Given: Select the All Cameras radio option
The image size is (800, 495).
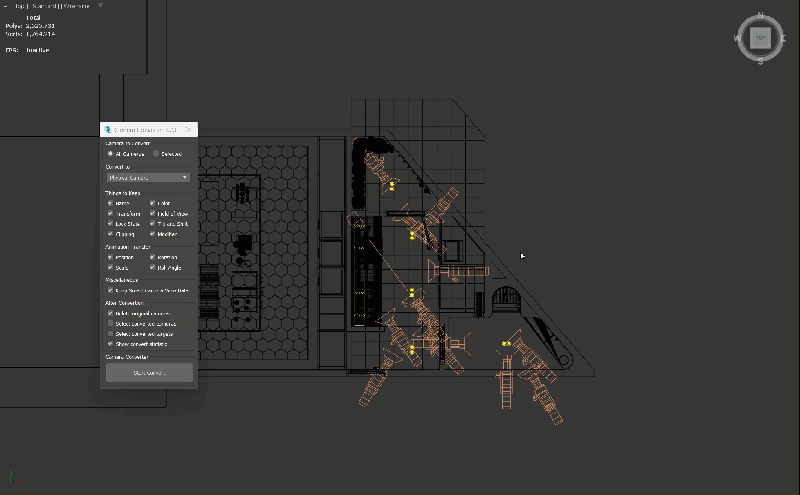Looking at the screenshot, I should click(x=110, y=154).
